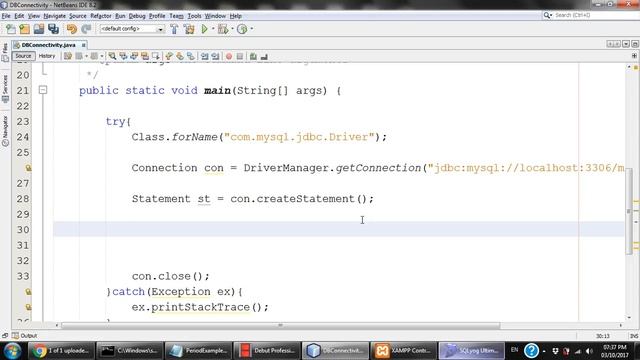Open the Services side panel tab
The width and height of the screenshot is (640, 360).
pyautogui.click(x=5, y=89)
